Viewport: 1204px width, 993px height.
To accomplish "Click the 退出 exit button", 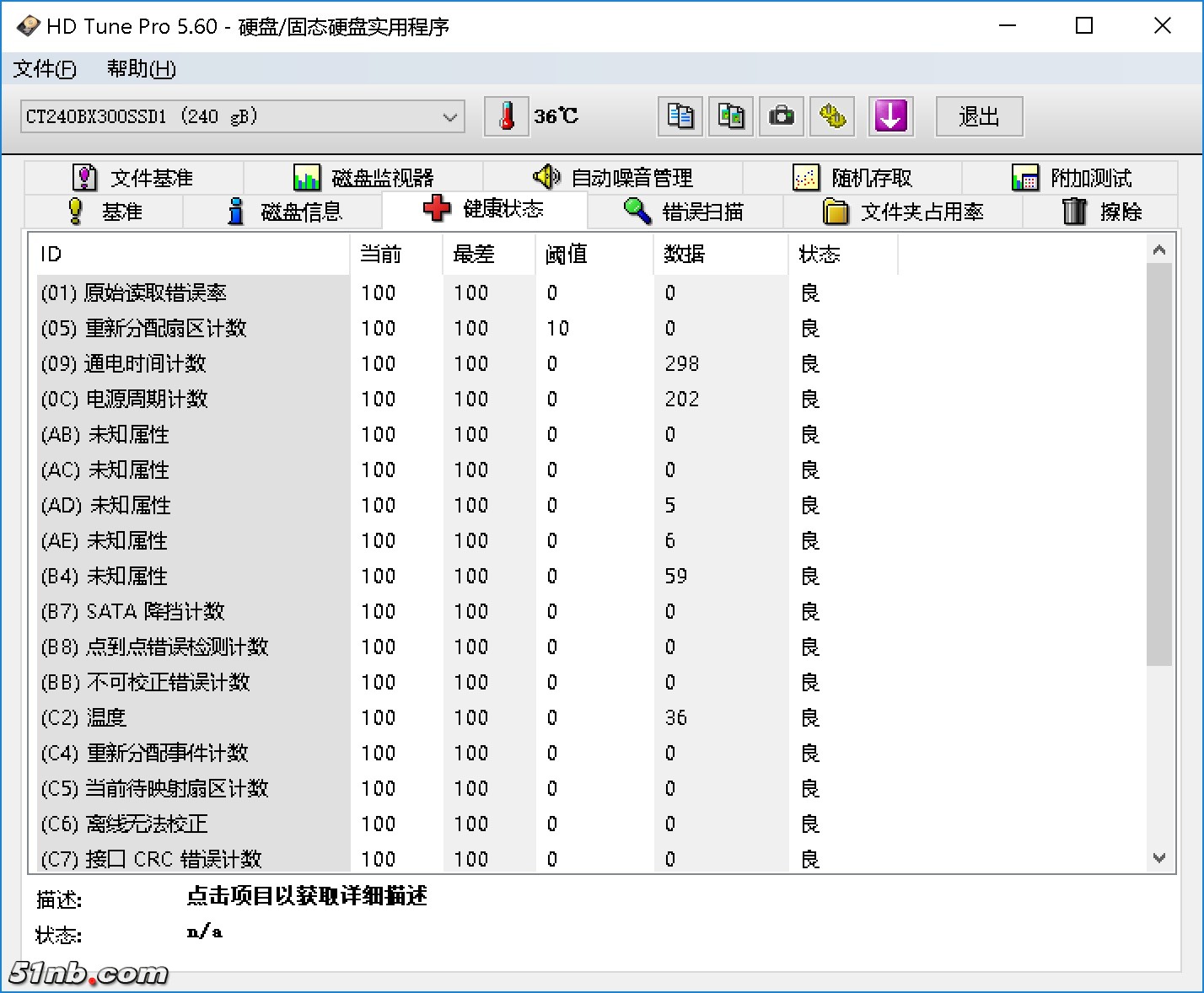I will point(979,116).
